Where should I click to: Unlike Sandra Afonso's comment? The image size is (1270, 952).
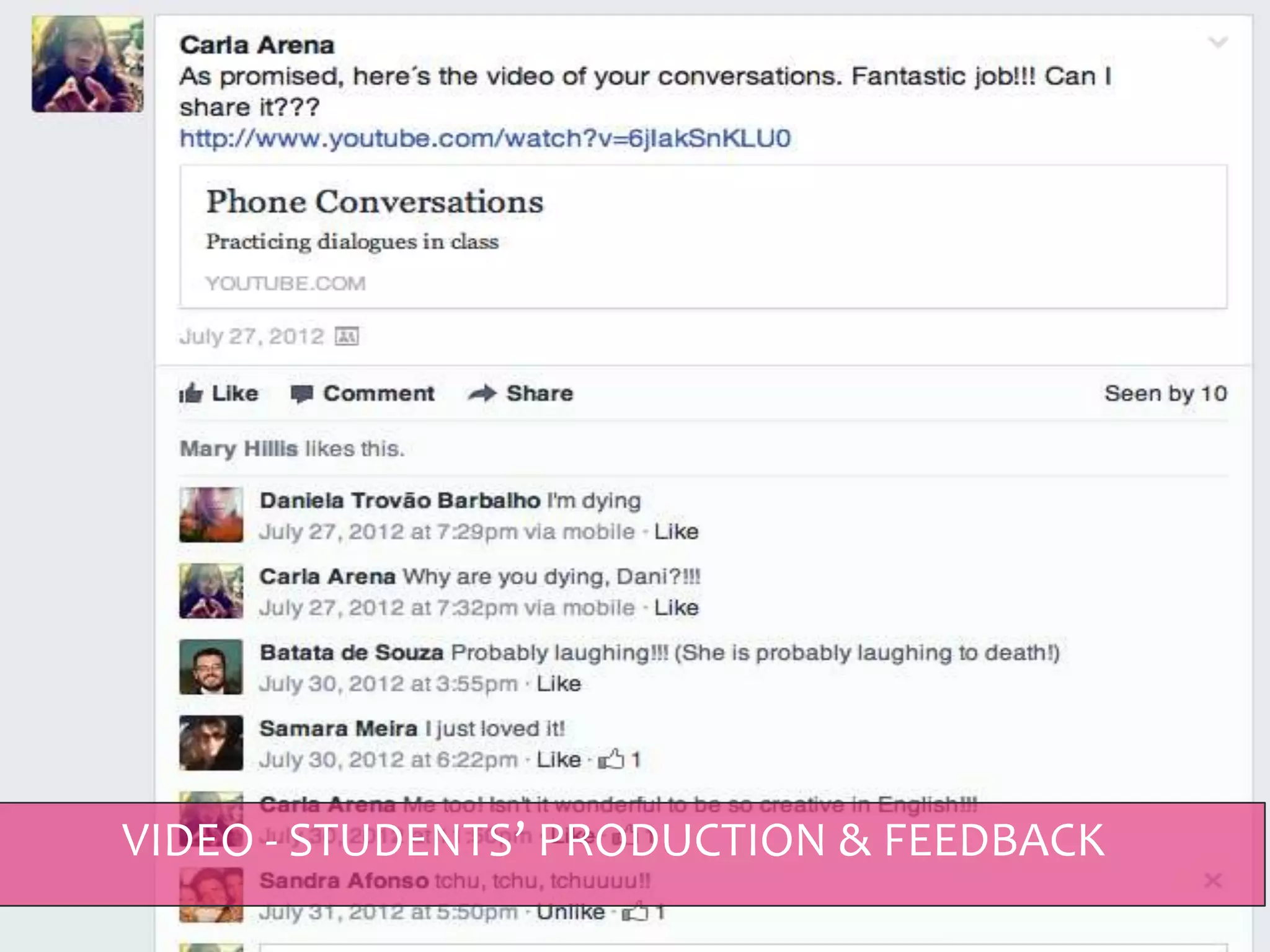click(571, 913)
